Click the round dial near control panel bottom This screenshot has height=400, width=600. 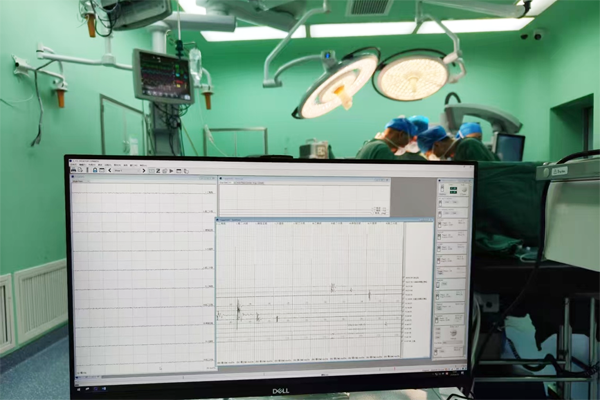click(x=453, y=332)
